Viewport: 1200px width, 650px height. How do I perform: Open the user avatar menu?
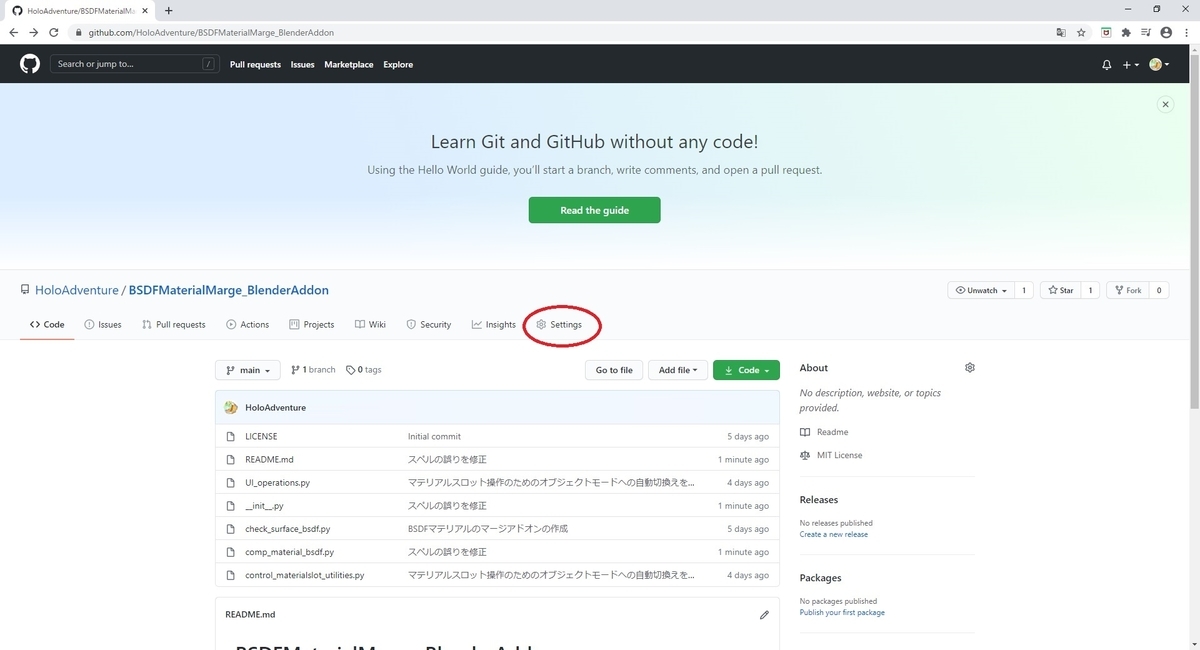[x=1159, y=64]
